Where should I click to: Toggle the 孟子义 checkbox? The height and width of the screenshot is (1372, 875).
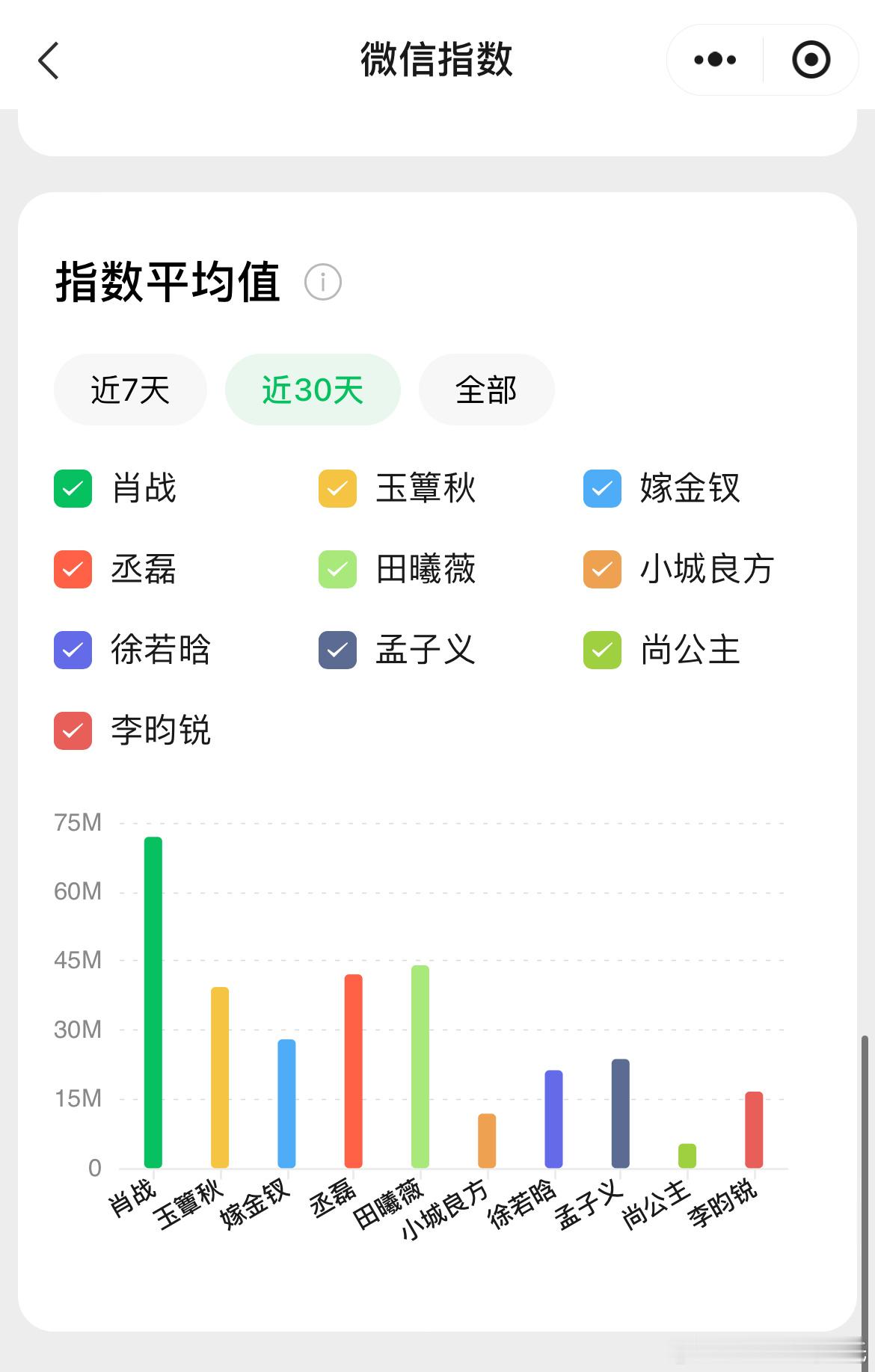(x=337, y=650)
